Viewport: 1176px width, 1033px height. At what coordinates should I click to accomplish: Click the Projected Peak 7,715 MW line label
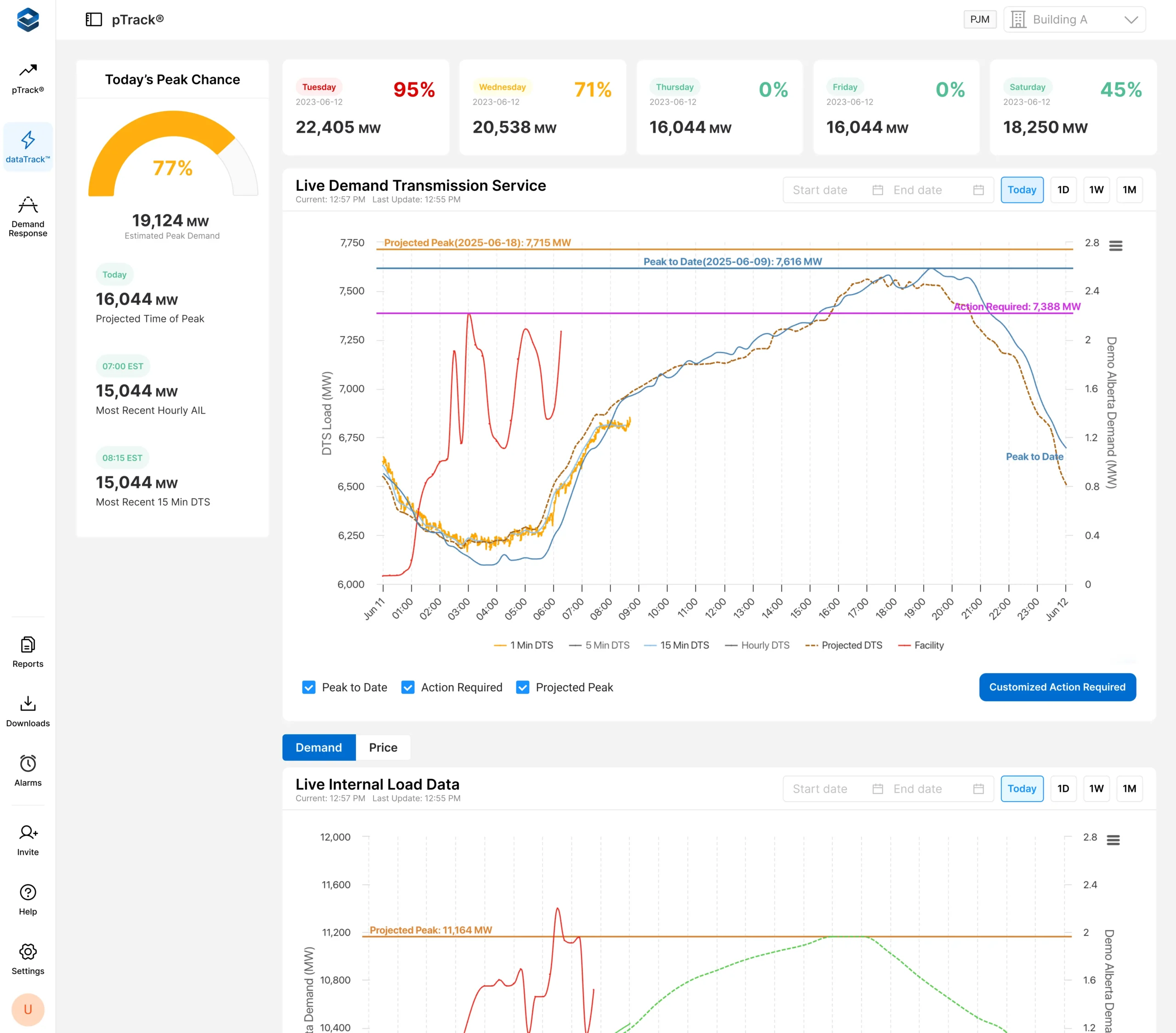click(477, 243)
